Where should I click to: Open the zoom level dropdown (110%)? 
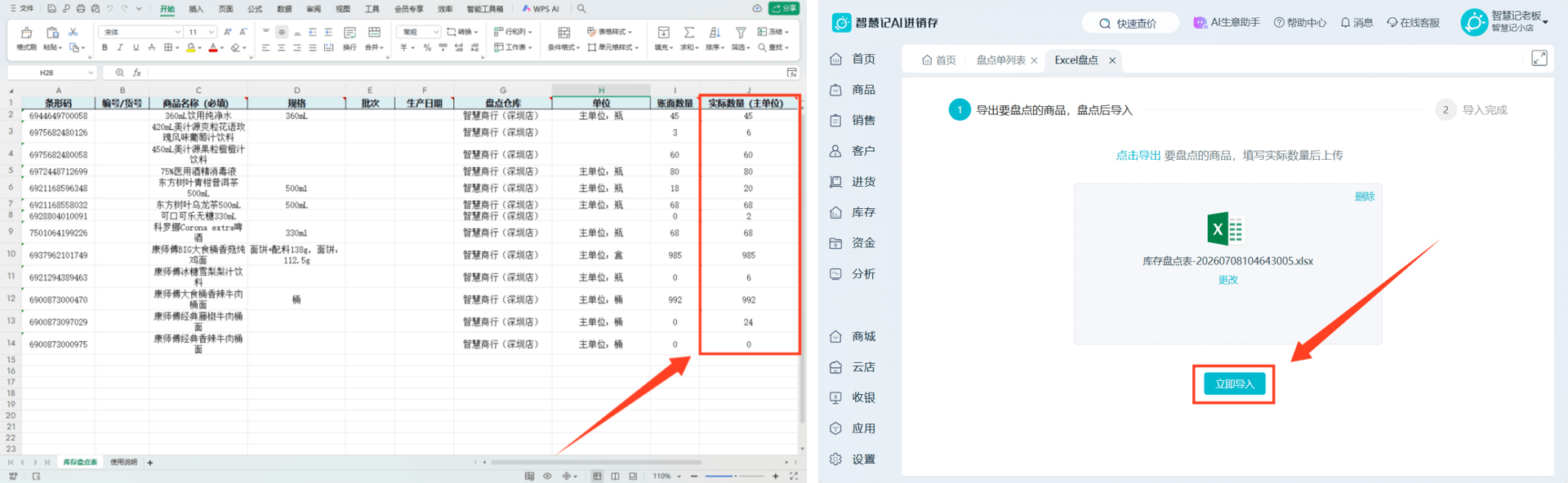(x=679, y=476)
